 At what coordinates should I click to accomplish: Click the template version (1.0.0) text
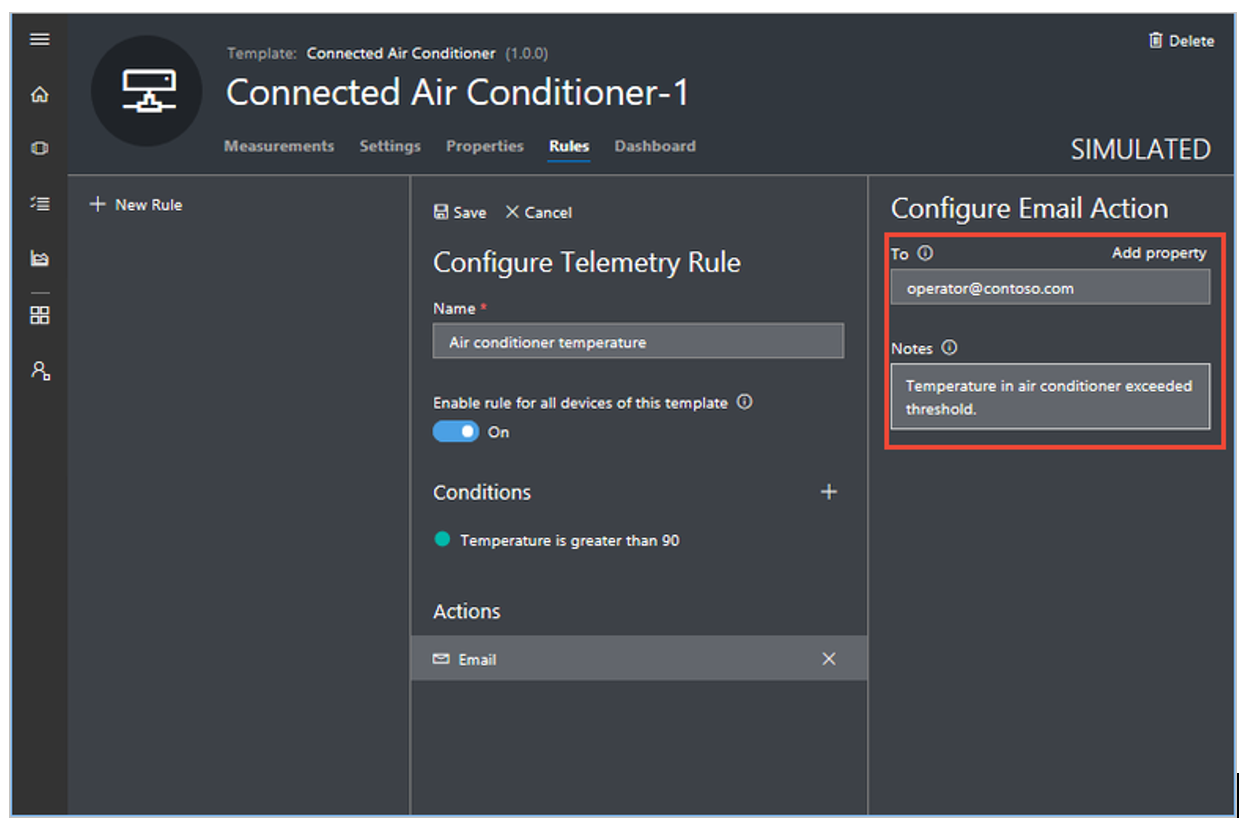click(x=526, y=53)
